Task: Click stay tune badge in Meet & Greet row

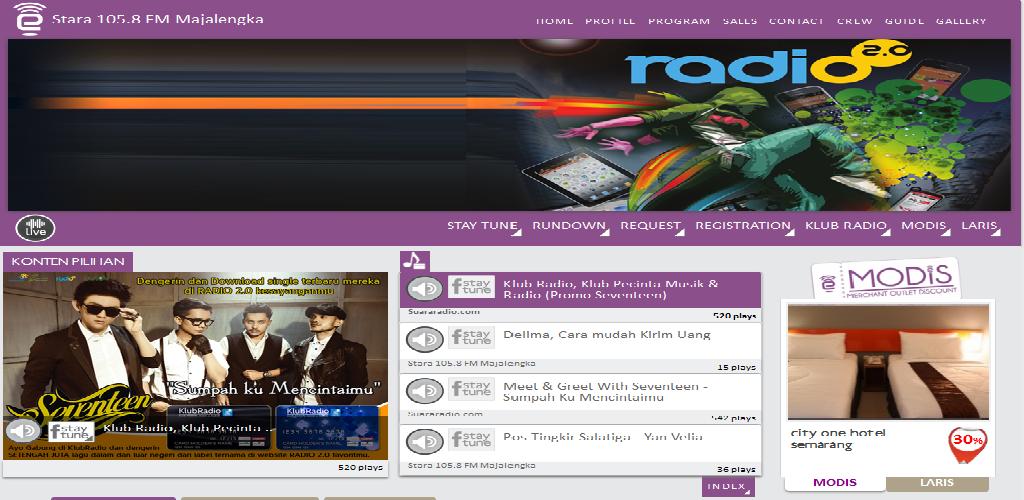Action: pyautogui.click(x=472, y=388)
